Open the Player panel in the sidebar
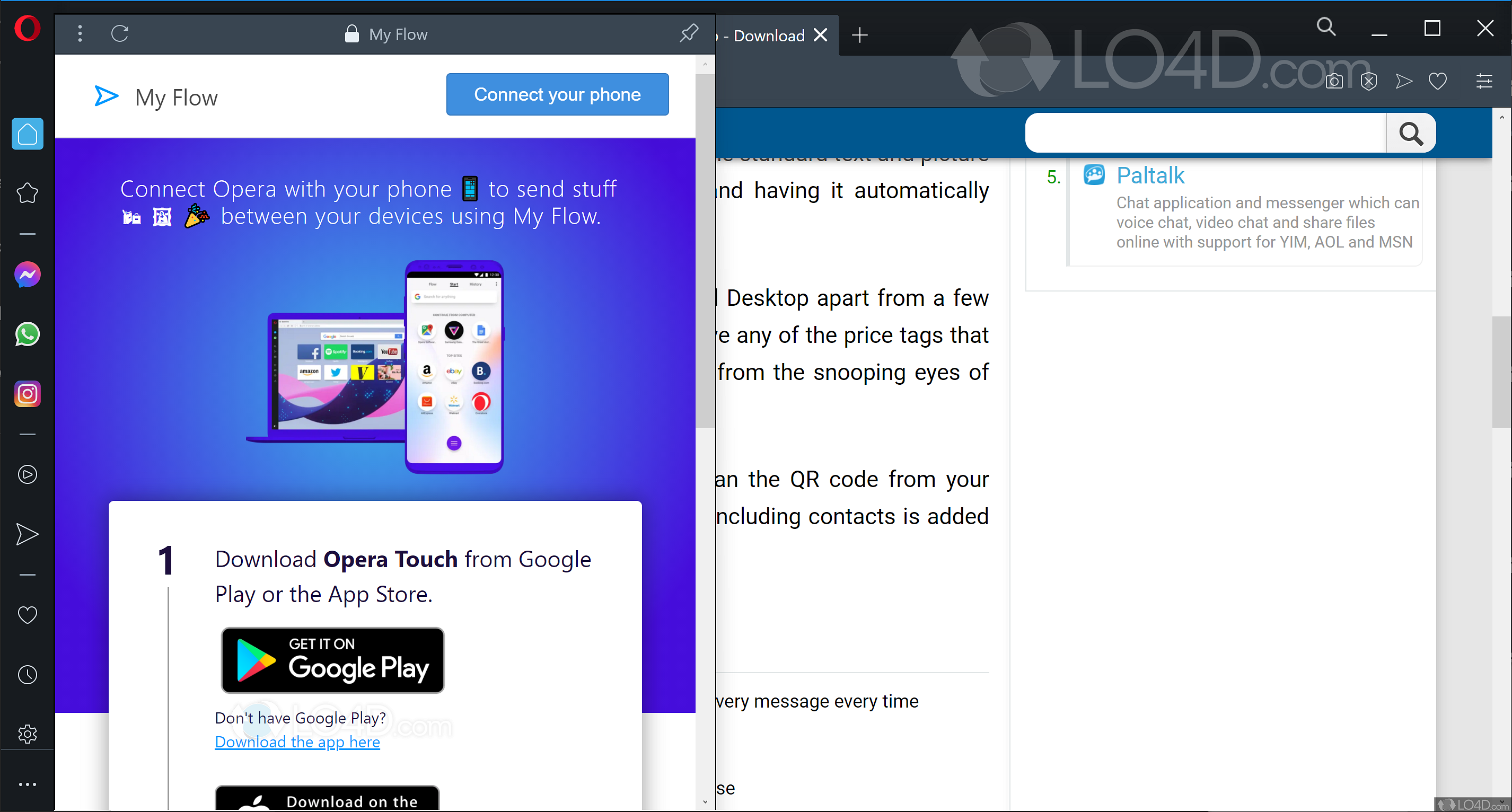Screen dimensions: 1512x812 (x=27, y=475)
